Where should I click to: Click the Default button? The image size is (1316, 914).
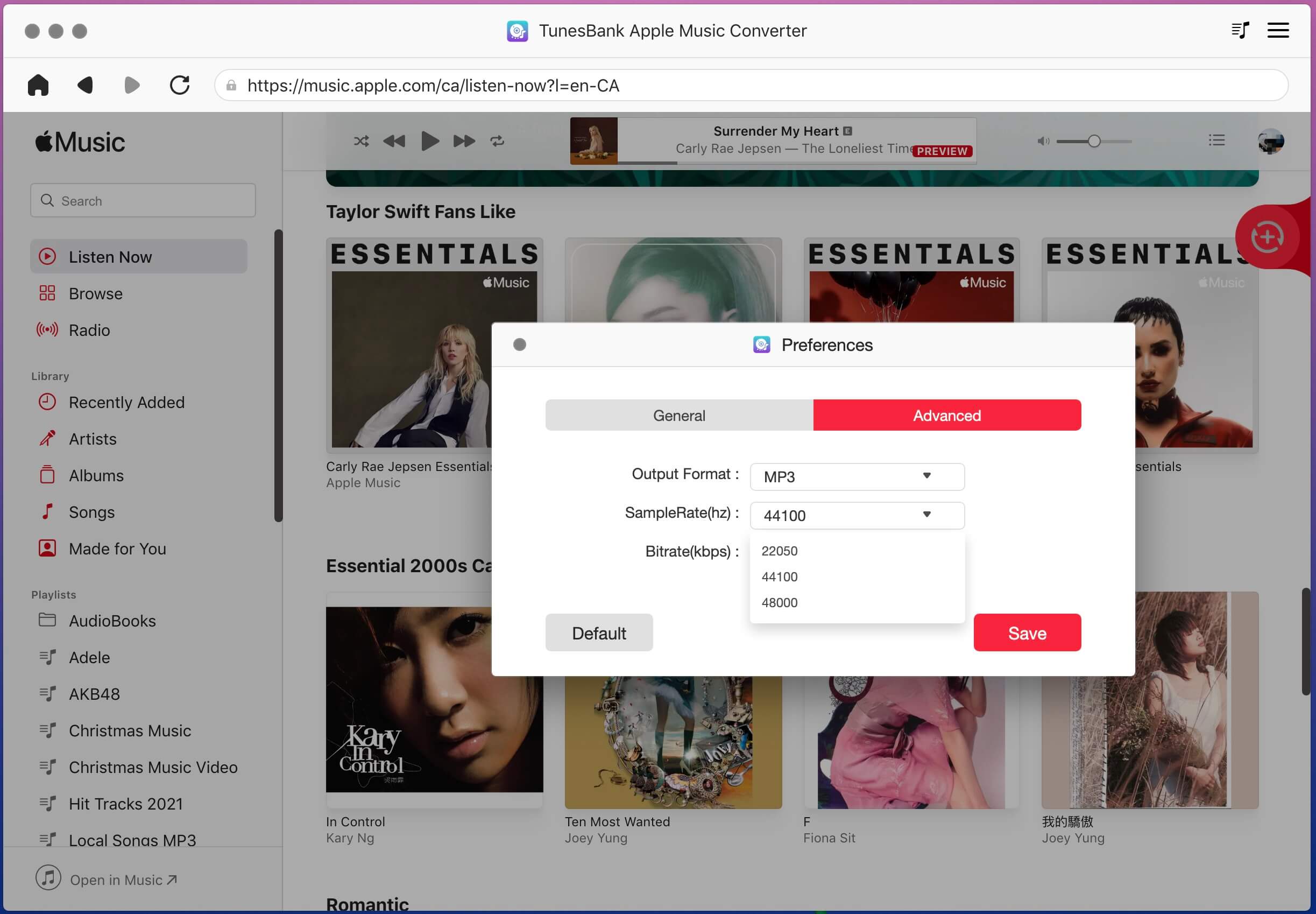click(x=599, y=633)
